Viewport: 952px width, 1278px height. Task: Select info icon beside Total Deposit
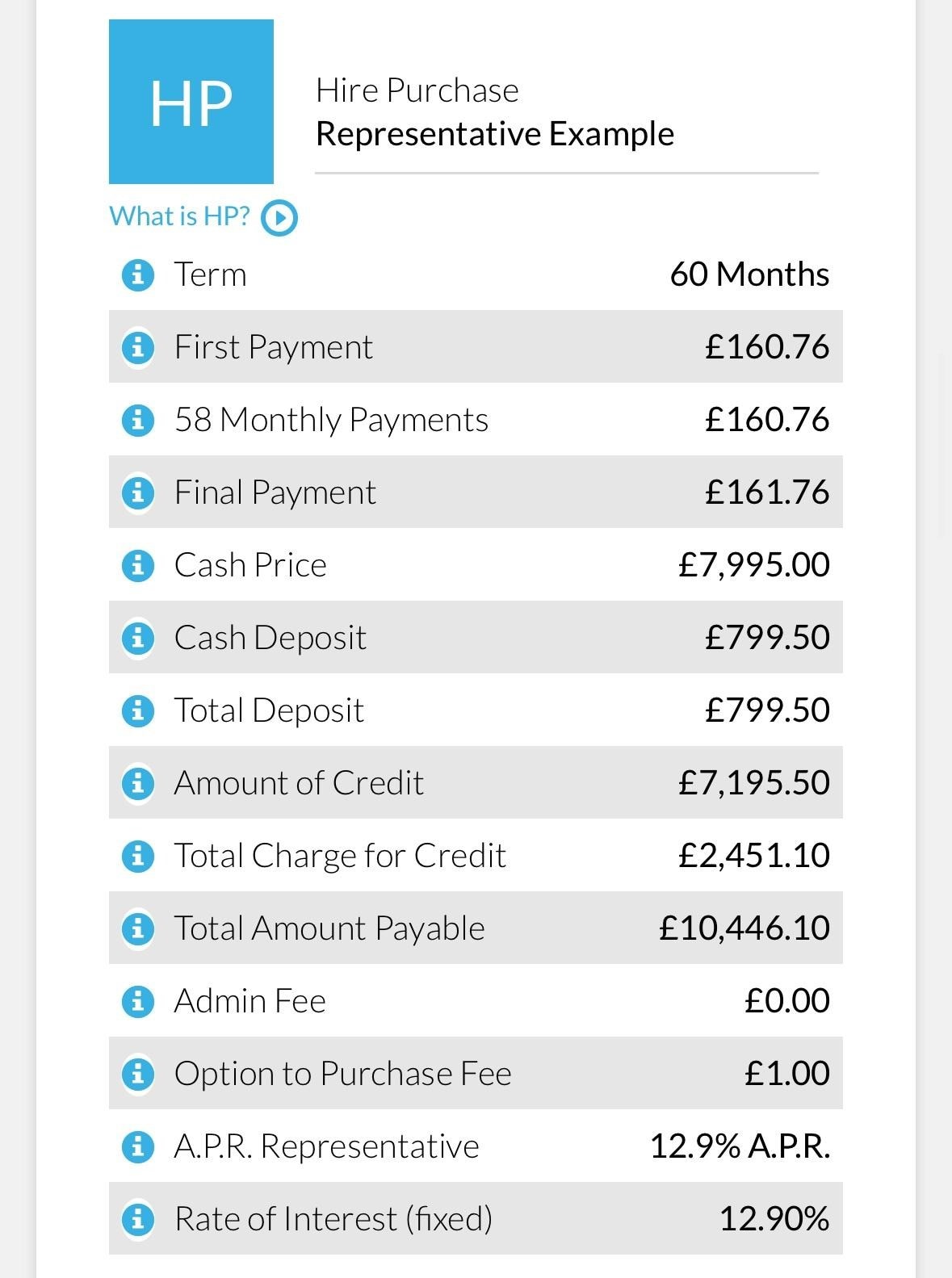(x=137, y=711)
